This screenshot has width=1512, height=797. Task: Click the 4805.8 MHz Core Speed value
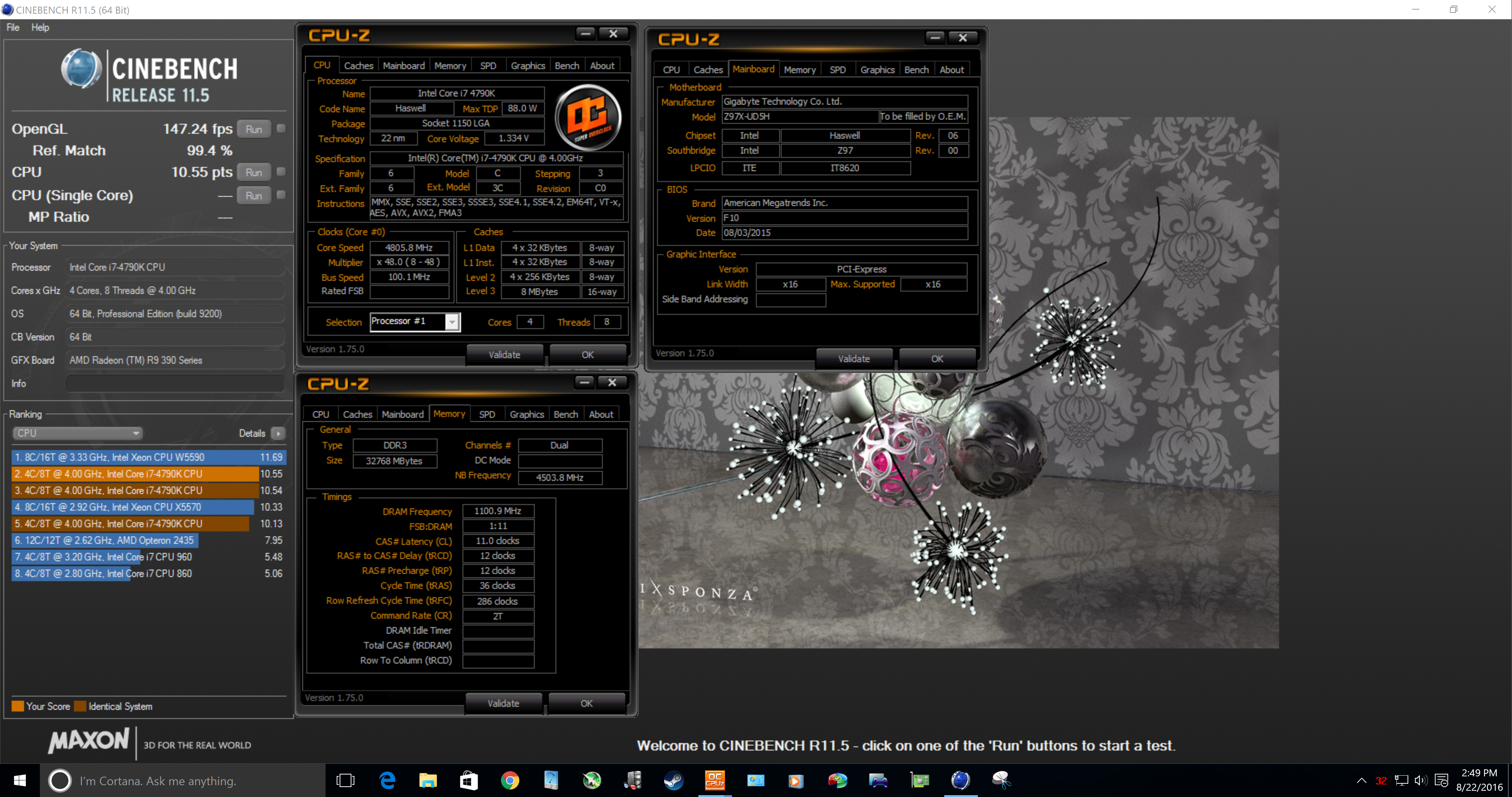(409, 248)
